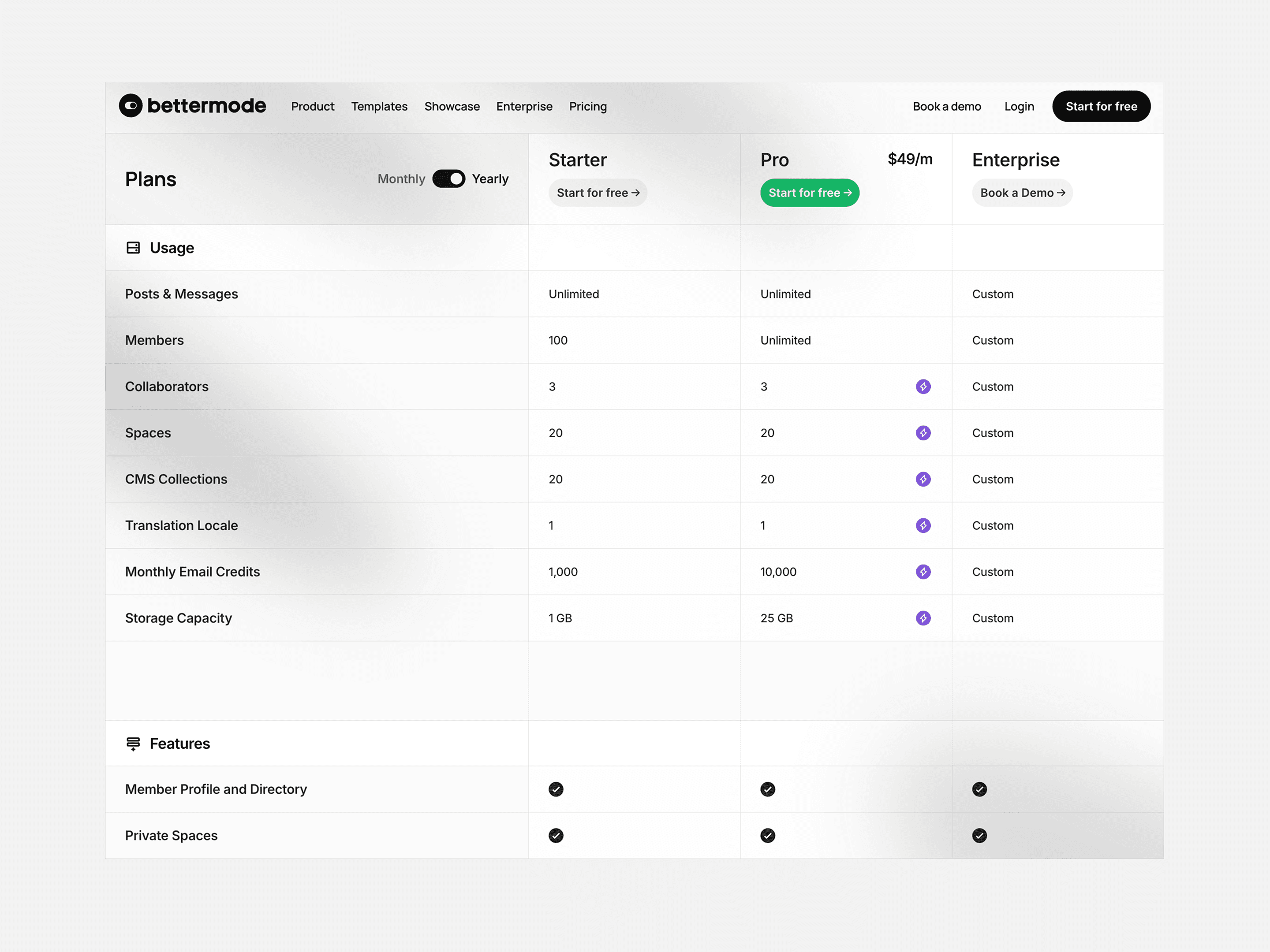Viewport: 1270px width, 952px height.
Task: Go to the Pricing page link
Action: (587, 107)
